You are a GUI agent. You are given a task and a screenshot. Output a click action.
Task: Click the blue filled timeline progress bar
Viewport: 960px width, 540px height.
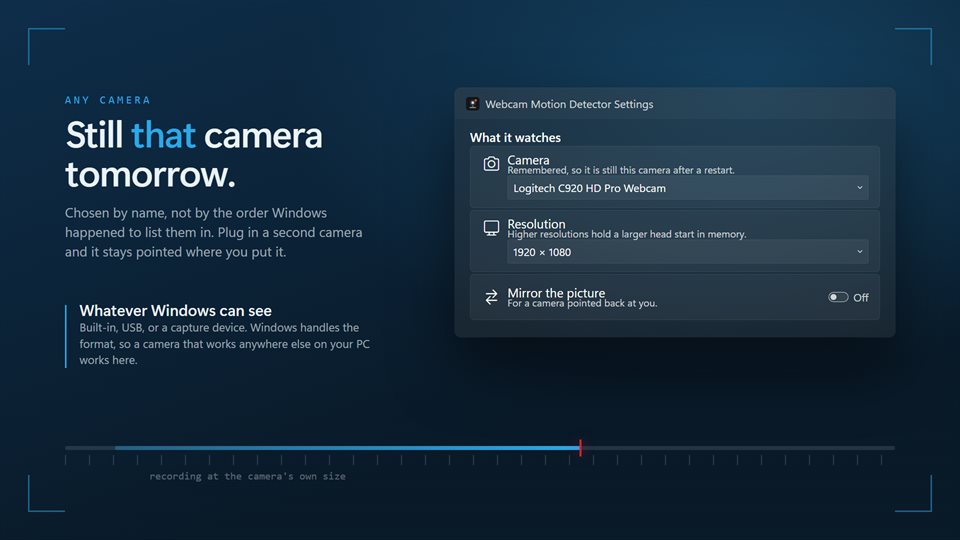[x=347, y=448]
